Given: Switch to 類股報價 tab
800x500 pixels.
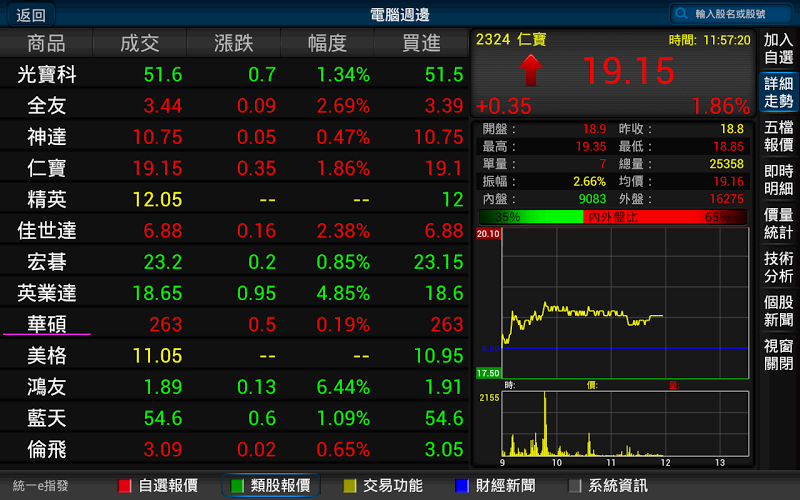Looking at the screenshot, I should pyautogui.click(x=271, y=486).
